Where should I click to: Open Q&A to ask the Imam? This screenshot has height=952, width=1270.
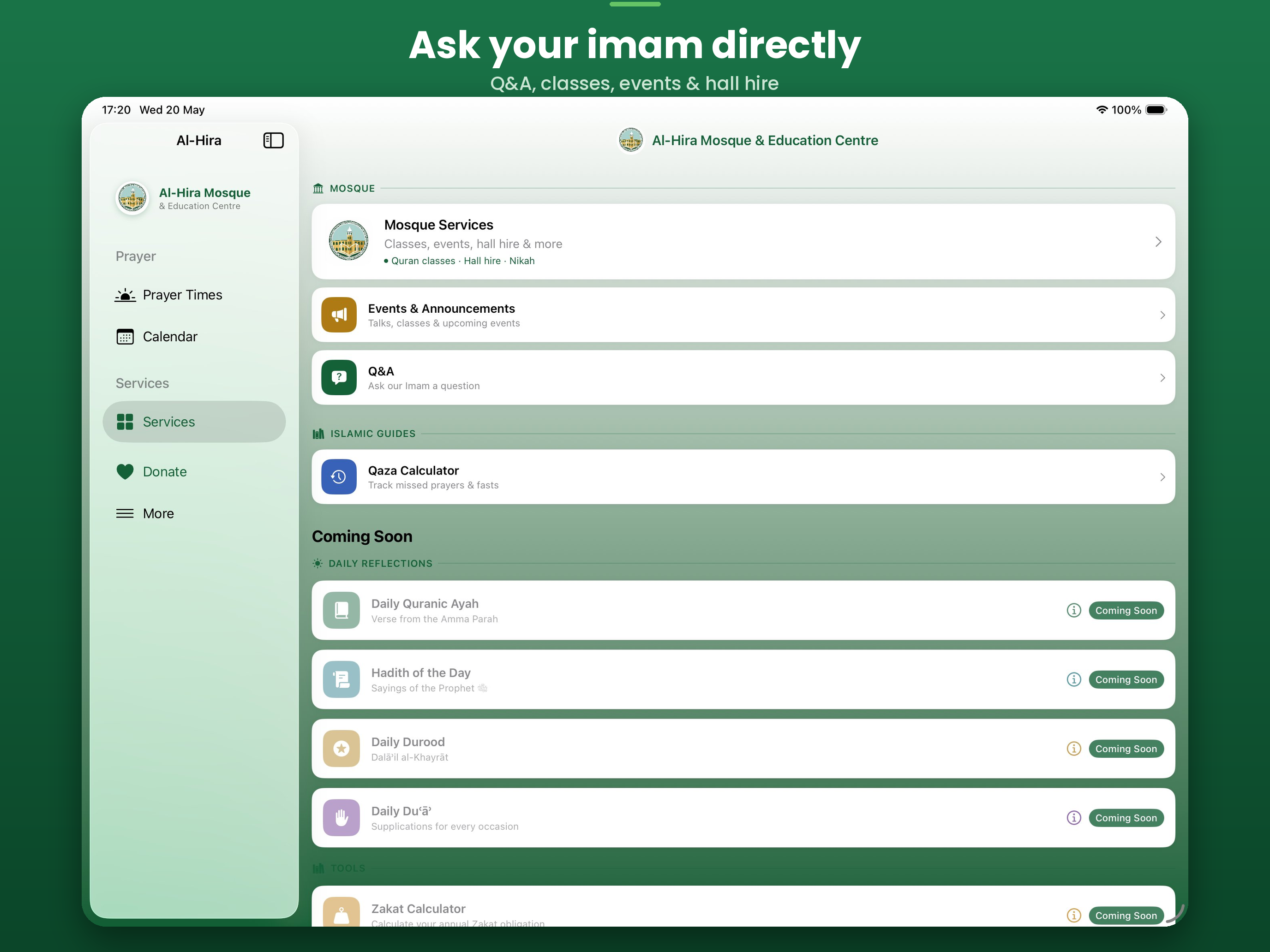point(743,378)
